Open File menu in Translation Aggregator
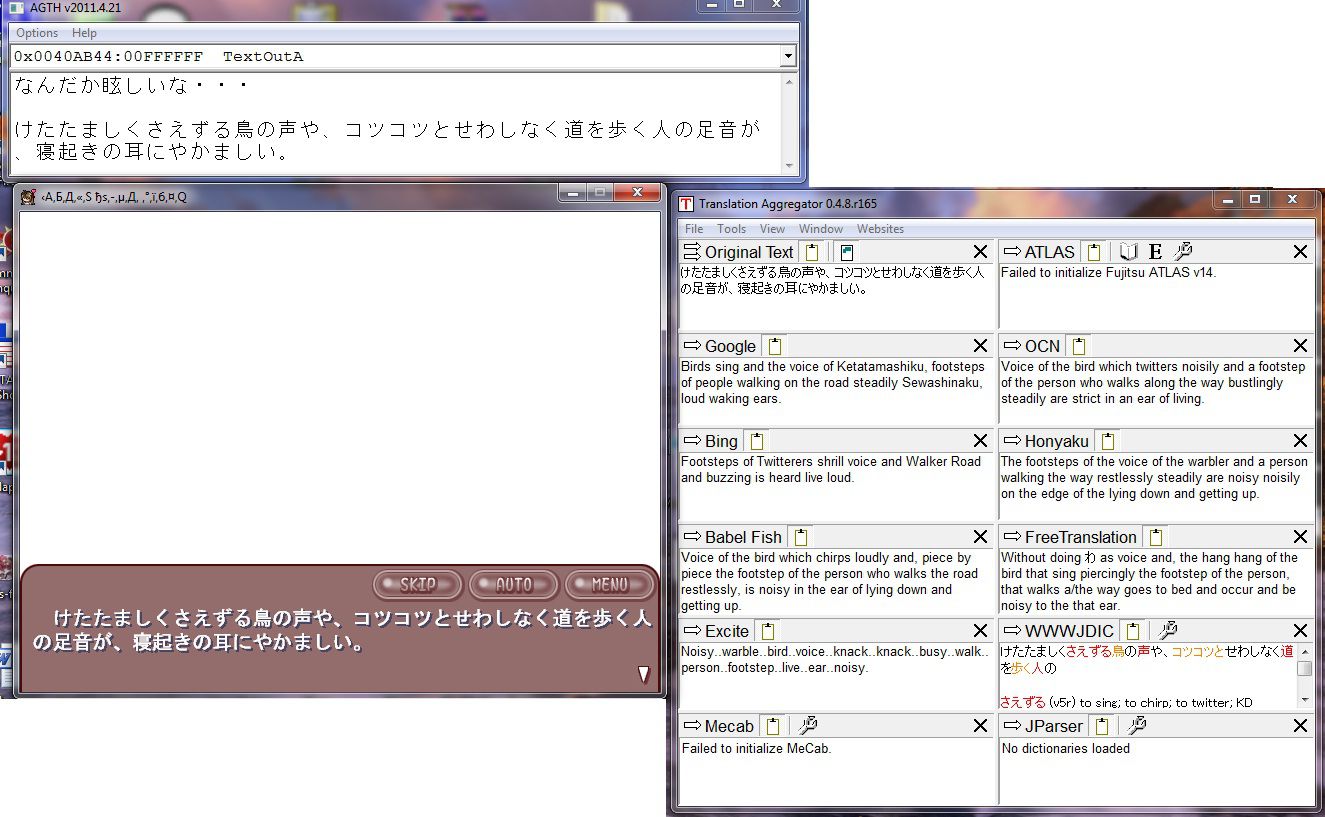This screenshot has height=817, width=1325. coord(694,229)
